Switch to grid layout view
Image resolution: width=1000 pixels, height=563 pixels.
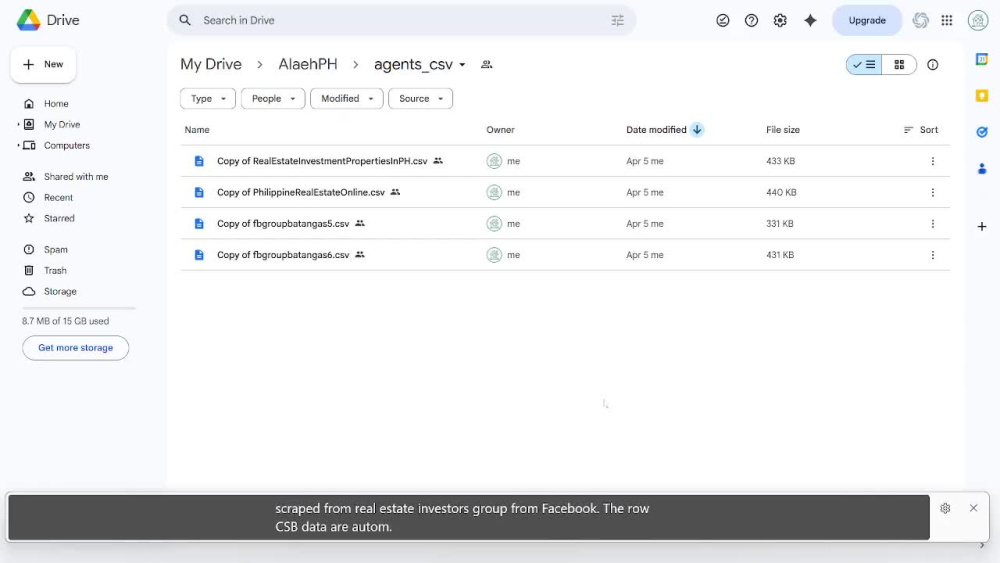[x=899, y=64]
